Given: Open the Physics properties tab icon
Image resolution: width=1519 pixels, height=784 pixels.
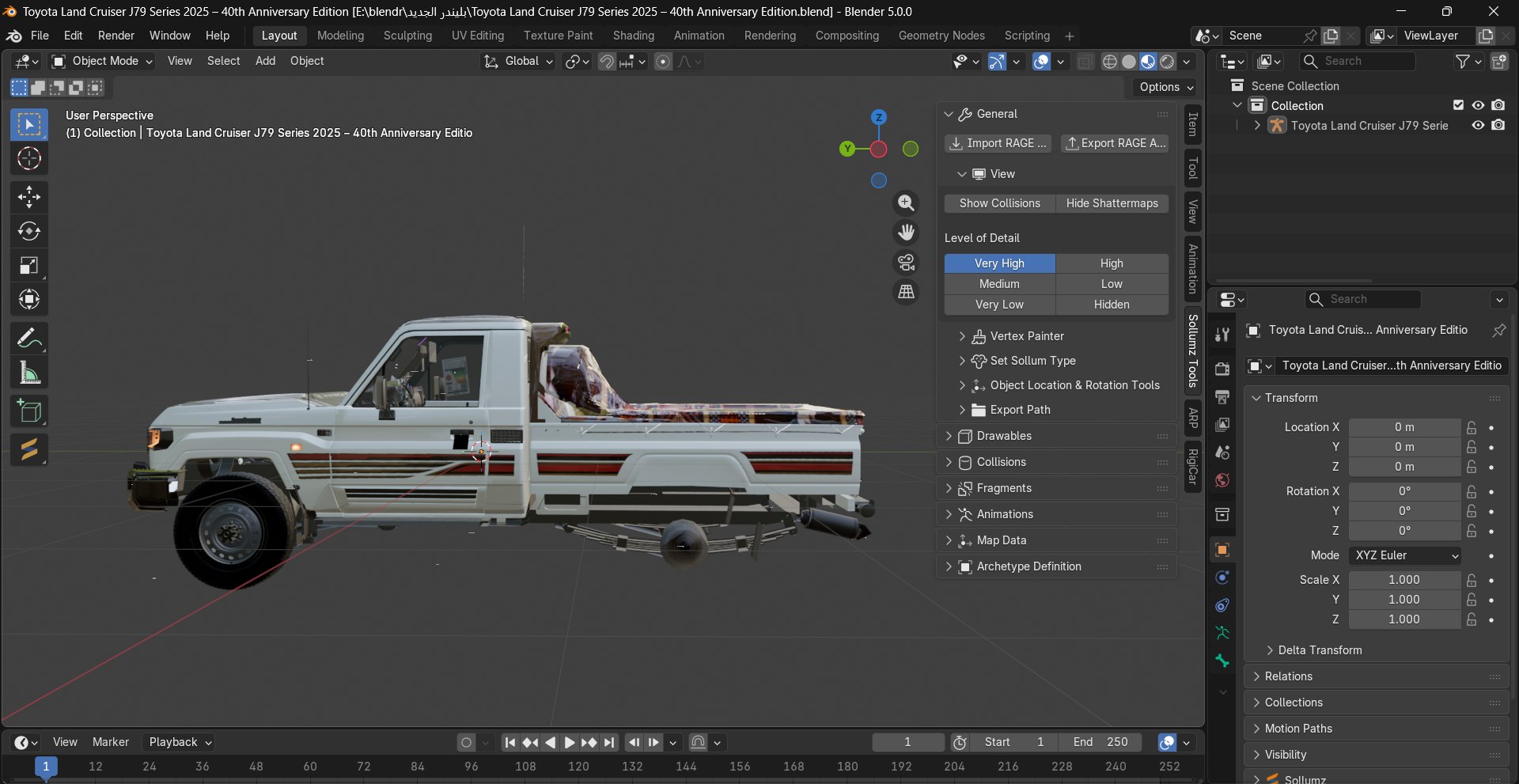Looking at the screenshot, I should [x=1222, y=578].
